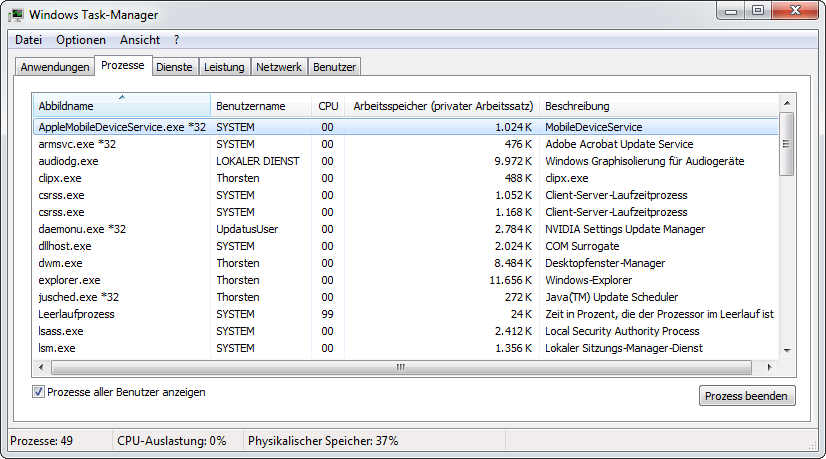Screen dimensions: 826x459
Task: Open the Optionen menu
Action: coord(81,40)
